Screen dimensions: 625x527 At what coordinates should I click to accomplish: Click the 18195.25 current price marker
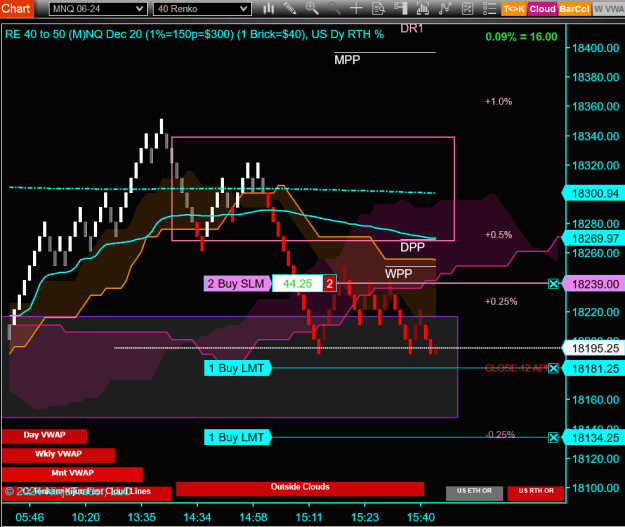click(593, 348)
